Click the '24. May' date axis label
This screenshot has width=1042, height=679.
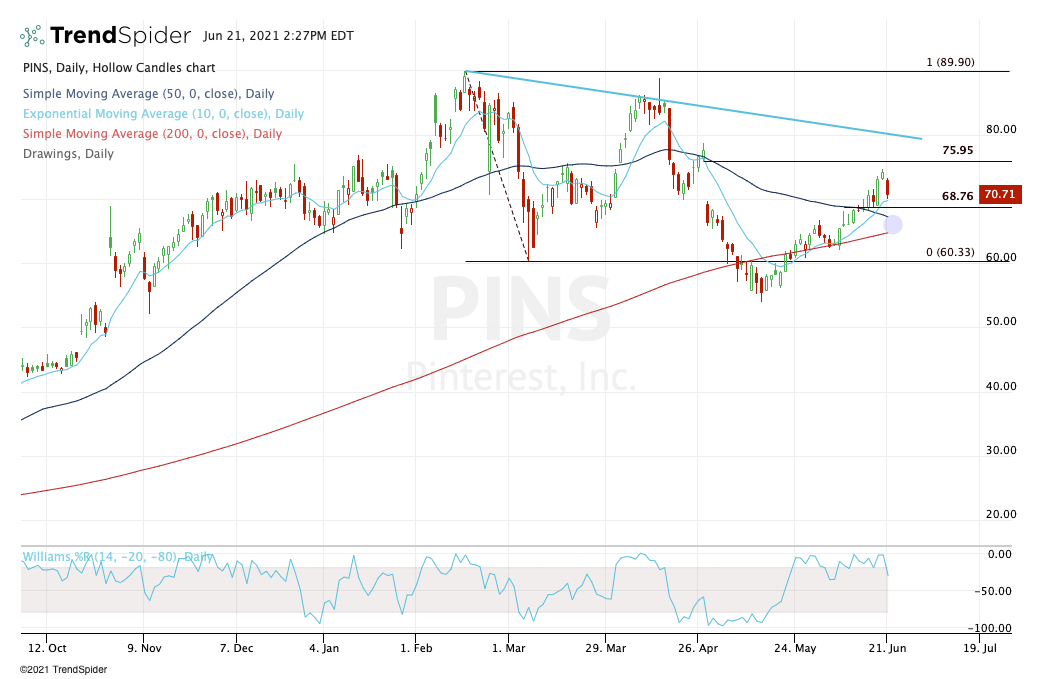pyautogui.click(x=795, y=648)
